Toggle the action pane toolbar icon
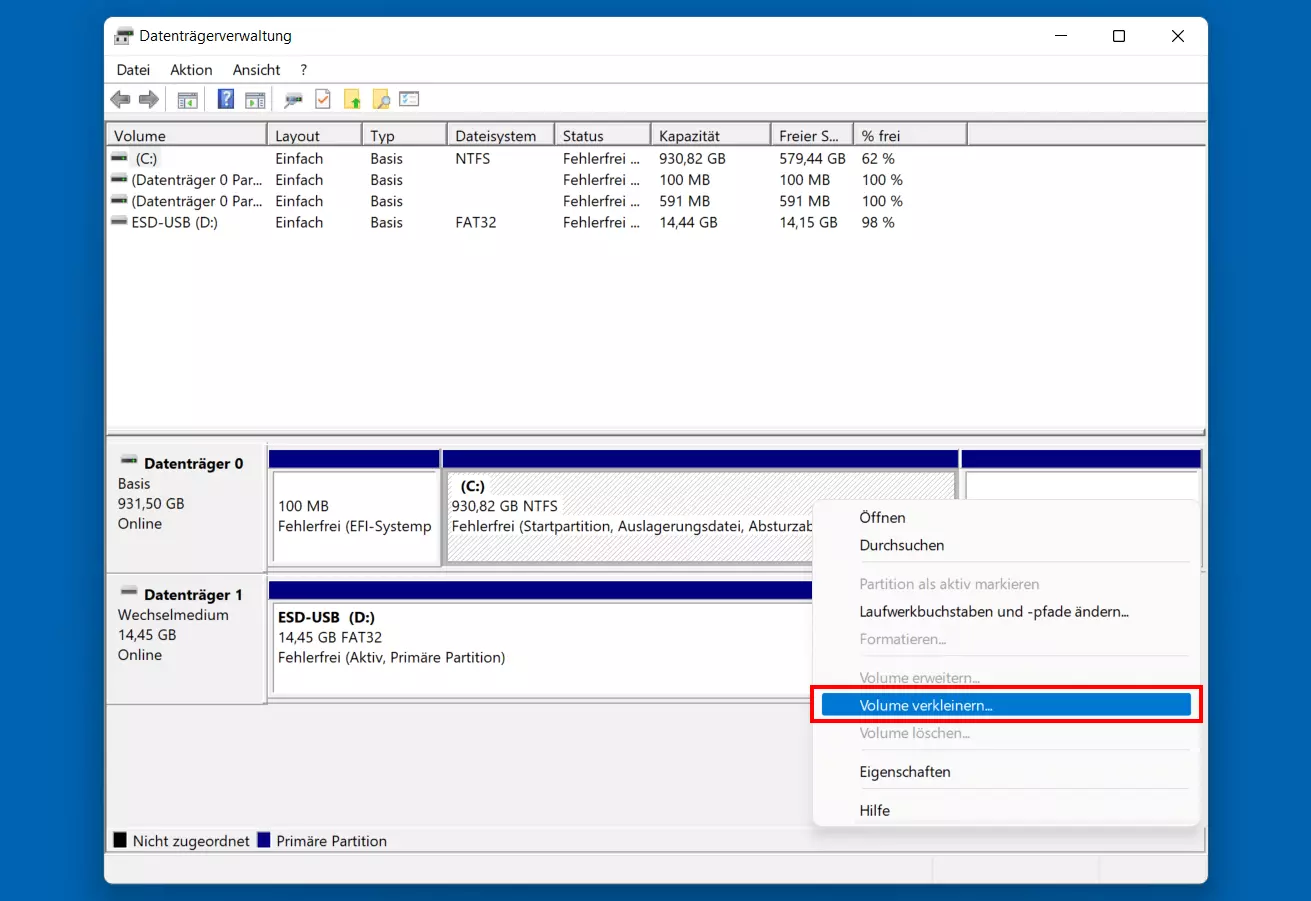The height and width of the screenshot is (901, 1311). (255, 99)
